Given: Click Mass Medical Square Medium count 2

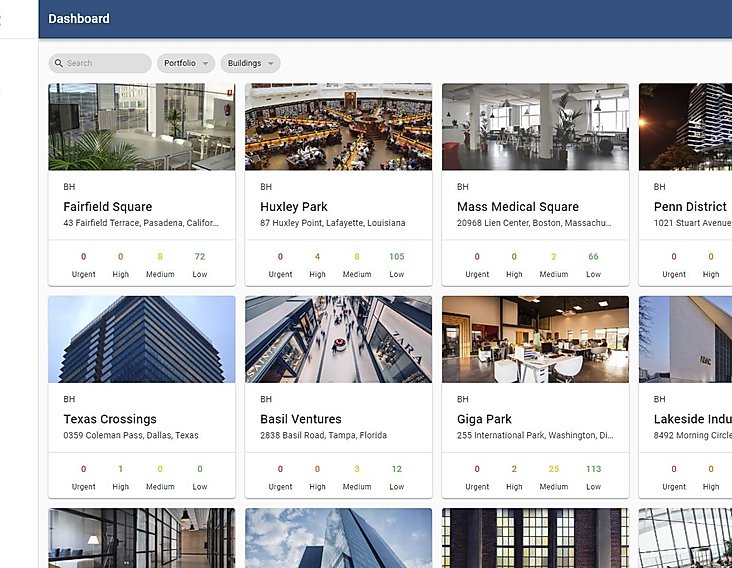Looking at the screenshot, I should click(554, 257).
